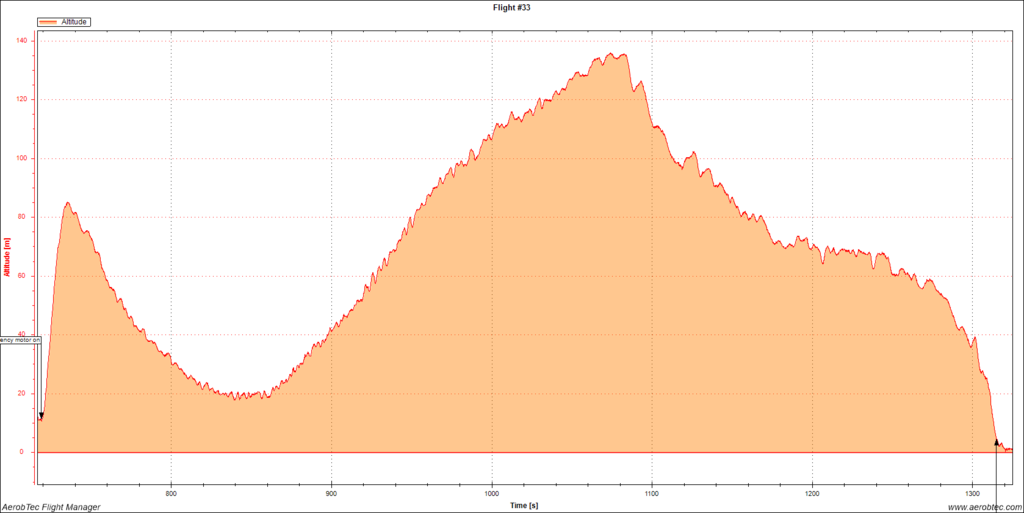Viewport: 1024px width, 513px height.
Task: Click the downward arrowhead marker at flight start
Action: point(41,416)
